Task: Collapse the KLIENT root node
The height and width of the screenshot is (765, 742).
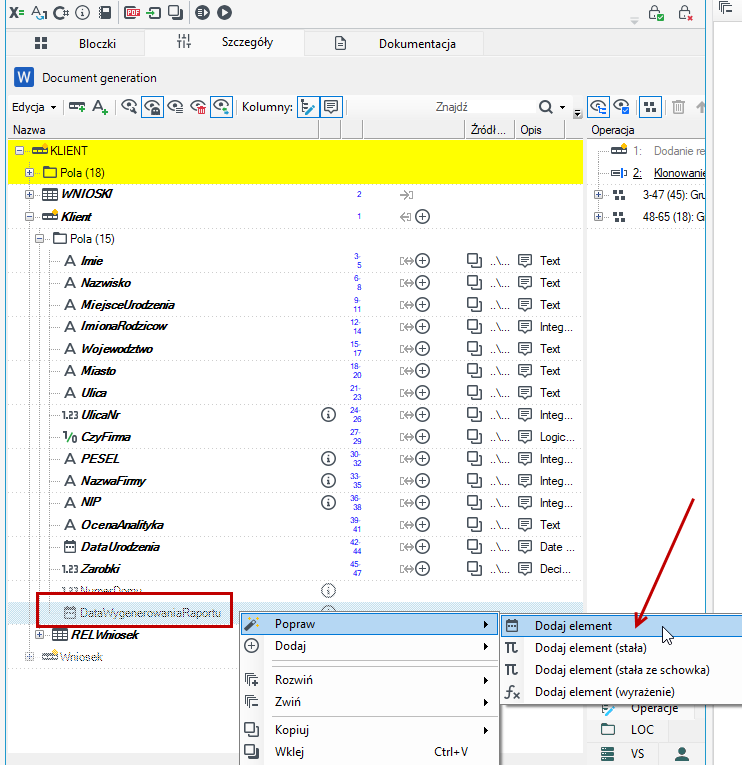Action: pos(20,150)
